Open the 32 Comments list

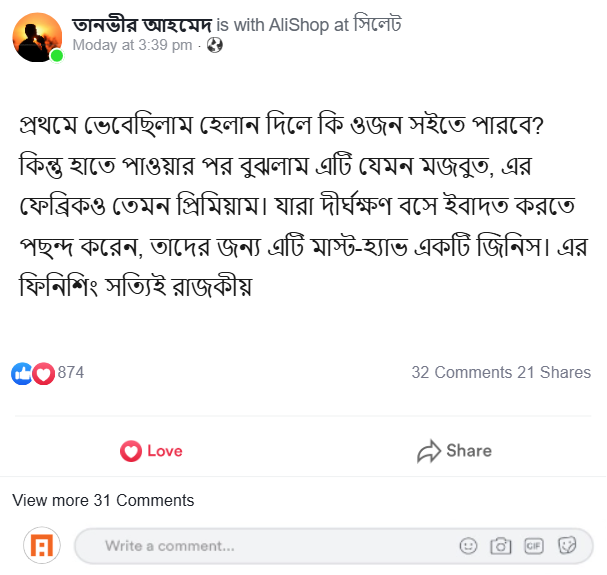(x=461, y=373)
